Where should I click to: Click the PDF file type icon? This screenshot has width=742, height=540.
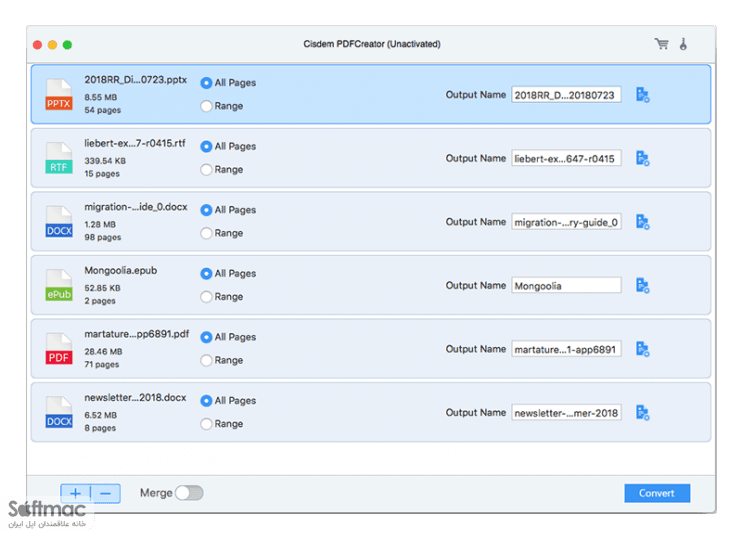59,349
